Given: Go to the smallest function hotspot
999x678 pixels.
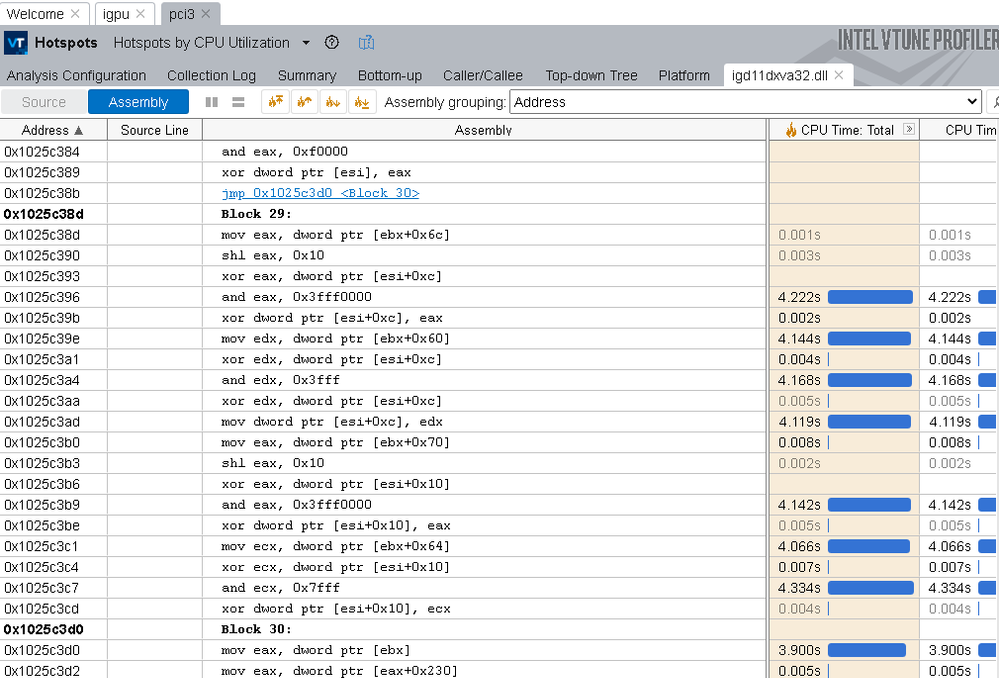Looking at the screenshot, I should 362,102.
